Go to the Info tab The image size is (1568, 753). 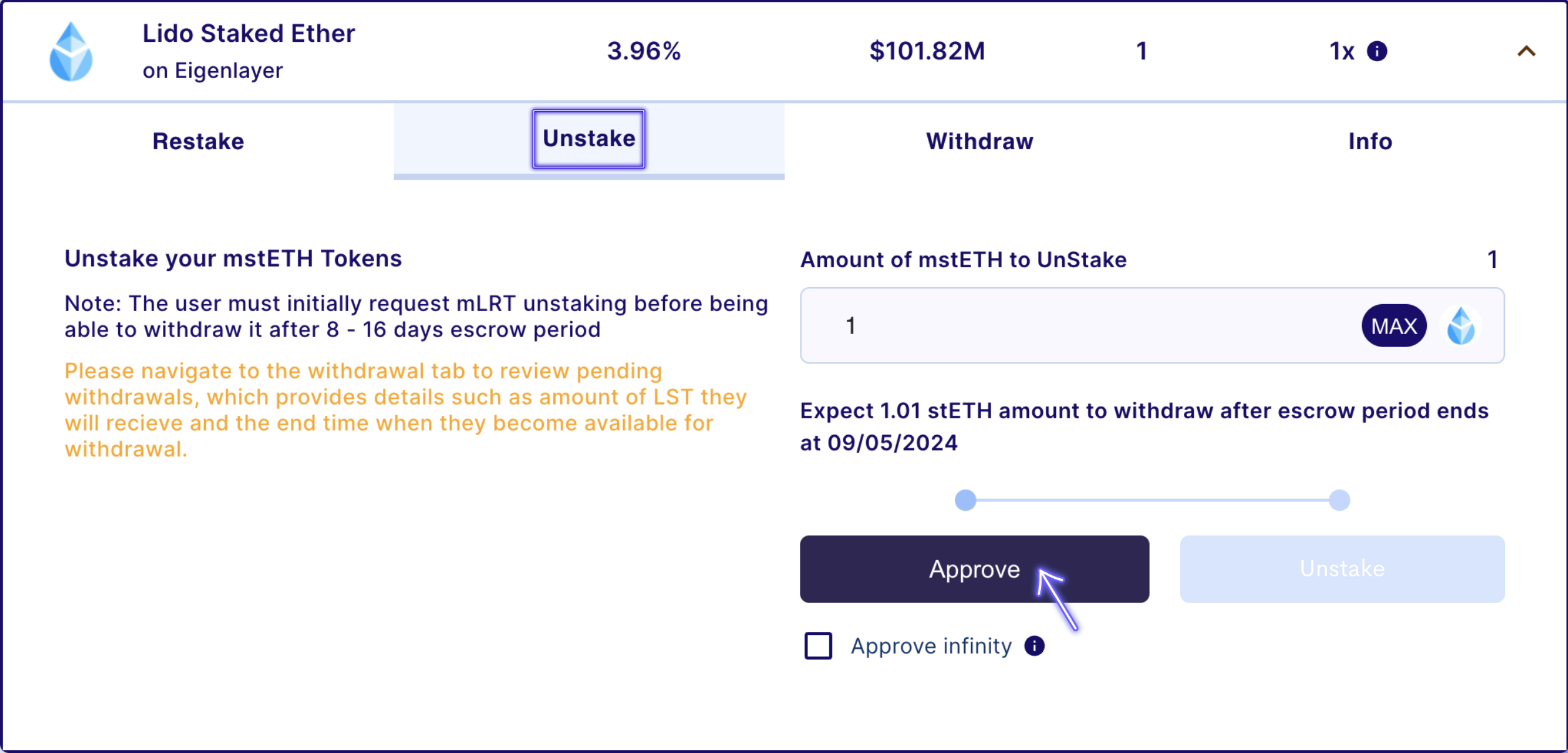(x=1370, y=141)
